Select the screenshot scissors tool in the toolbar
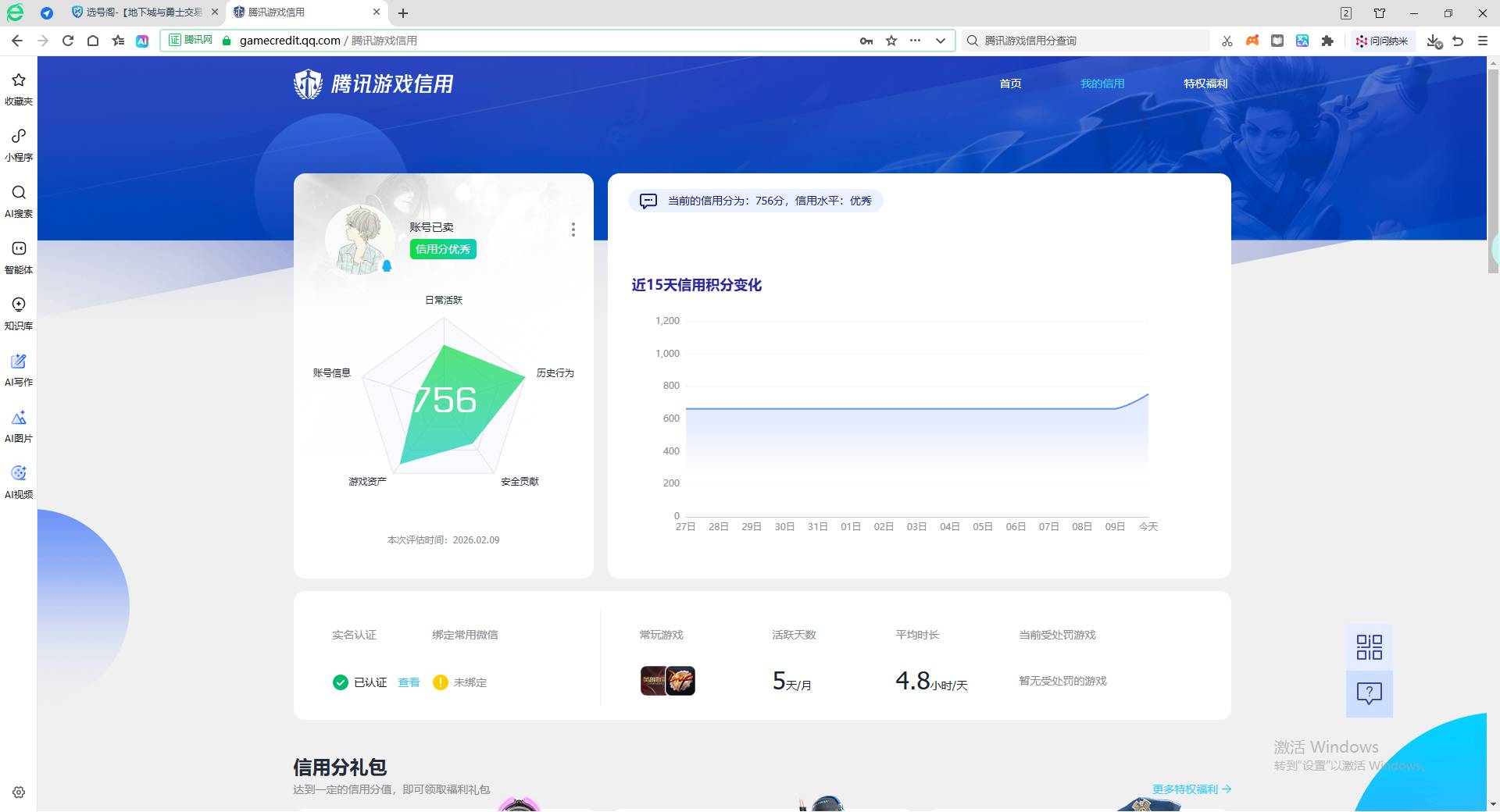 tap(1227, 41)
